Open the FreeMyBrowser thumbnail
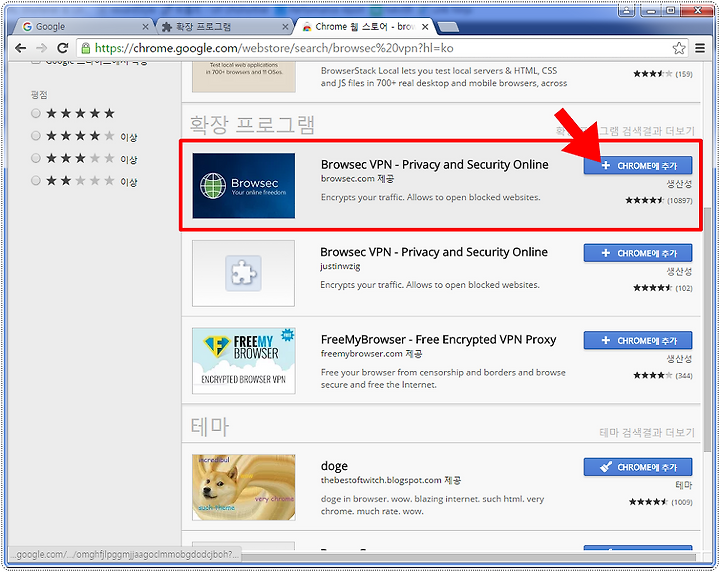The image size is (720, 572). coord(243,361)
